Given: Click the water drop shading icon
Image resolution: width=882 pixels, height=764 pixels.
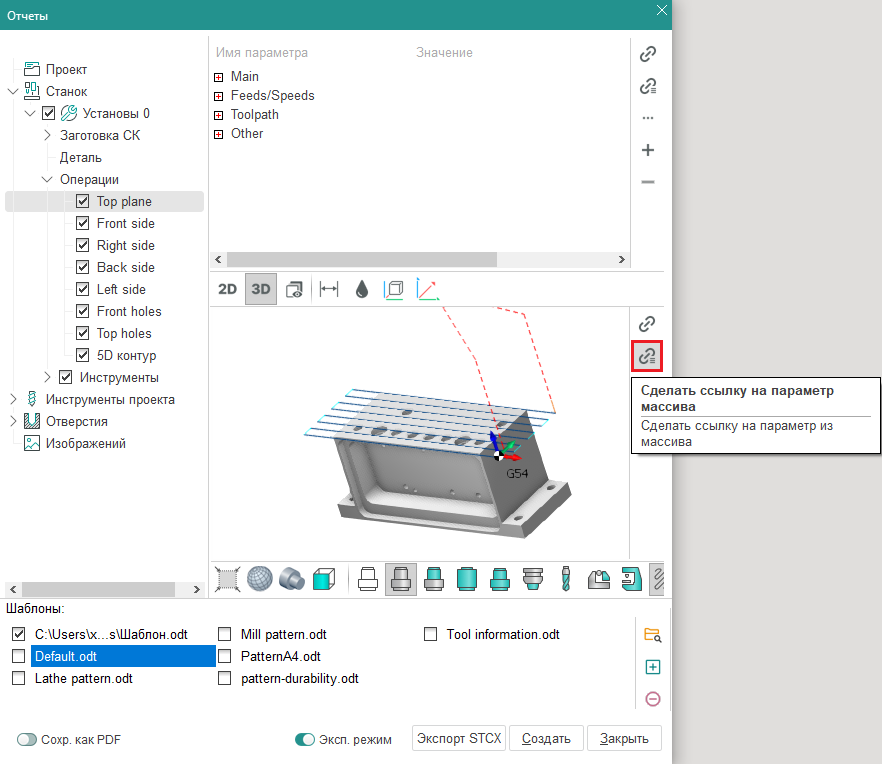Looking at the screenshot, I should point(361,289).
